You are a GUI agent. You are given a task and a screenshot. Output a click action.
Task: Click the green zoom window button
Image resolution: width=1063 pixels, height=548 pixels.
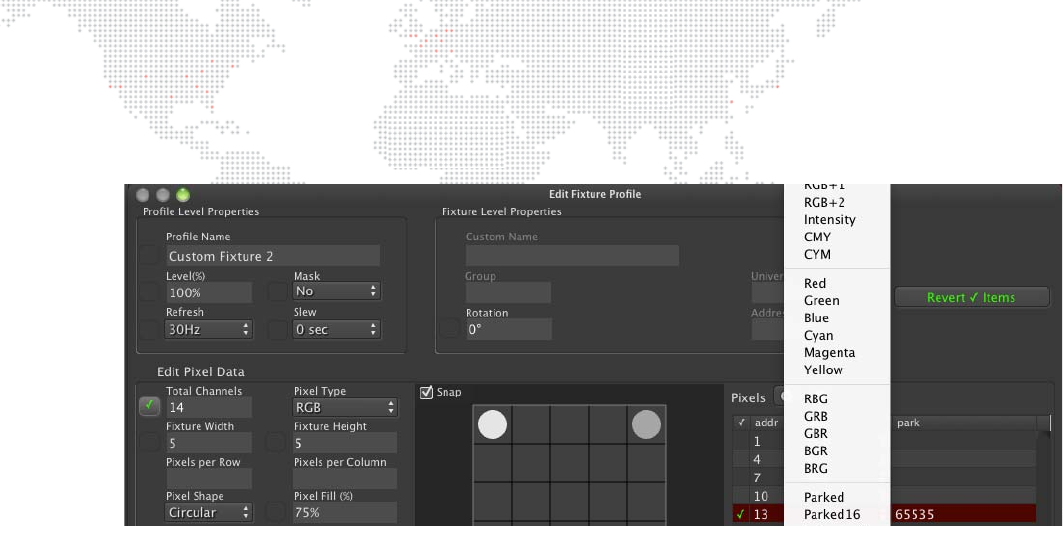tap(183, 195)
